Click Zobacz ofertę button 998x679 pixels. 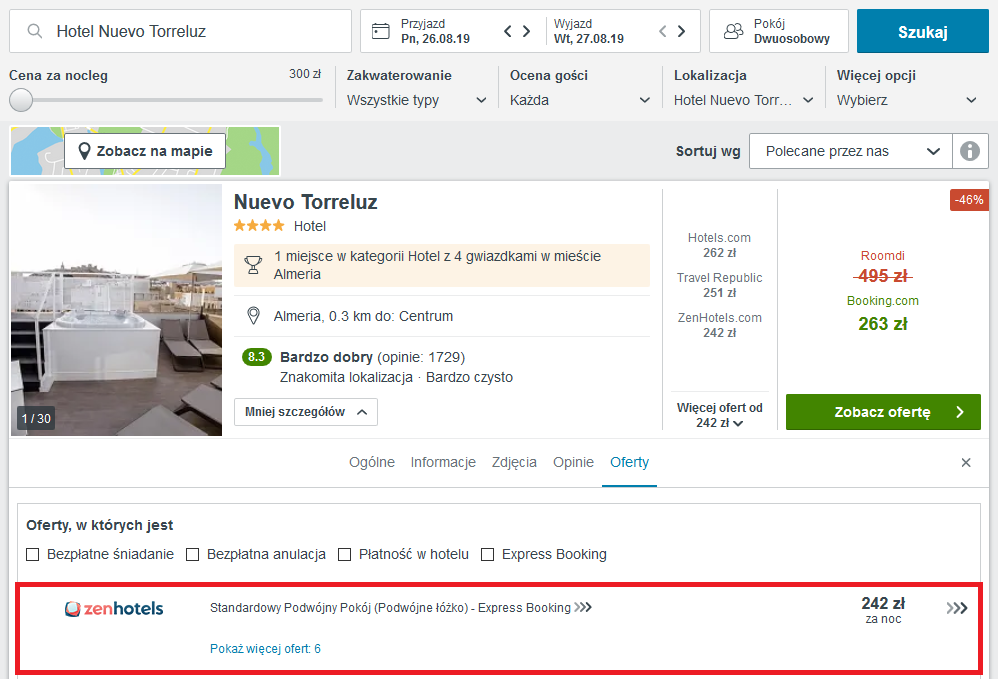pyautogui.click(x=883, y=412)
